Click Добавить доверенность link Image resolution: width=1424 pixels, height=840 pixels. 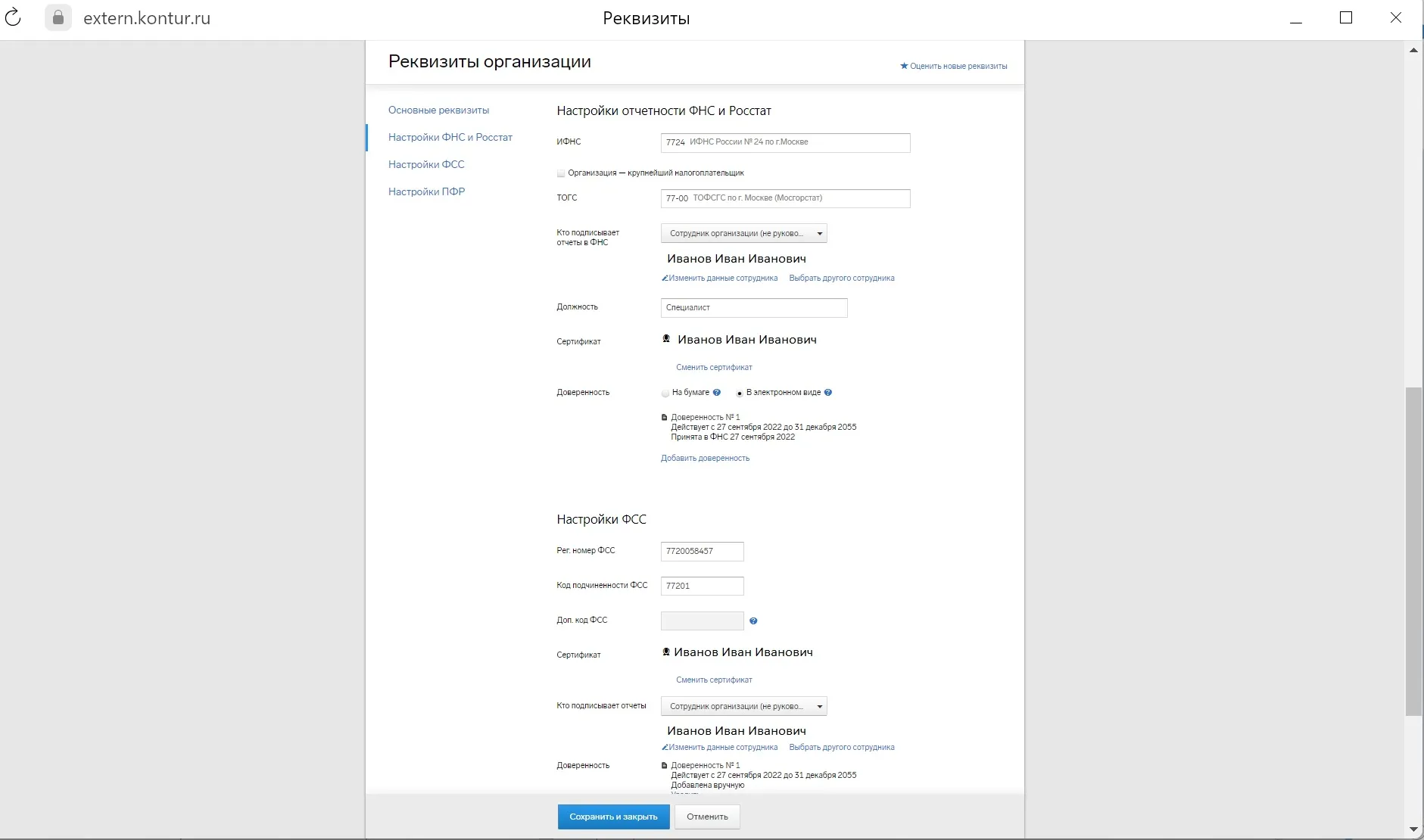tap(705, 458)
